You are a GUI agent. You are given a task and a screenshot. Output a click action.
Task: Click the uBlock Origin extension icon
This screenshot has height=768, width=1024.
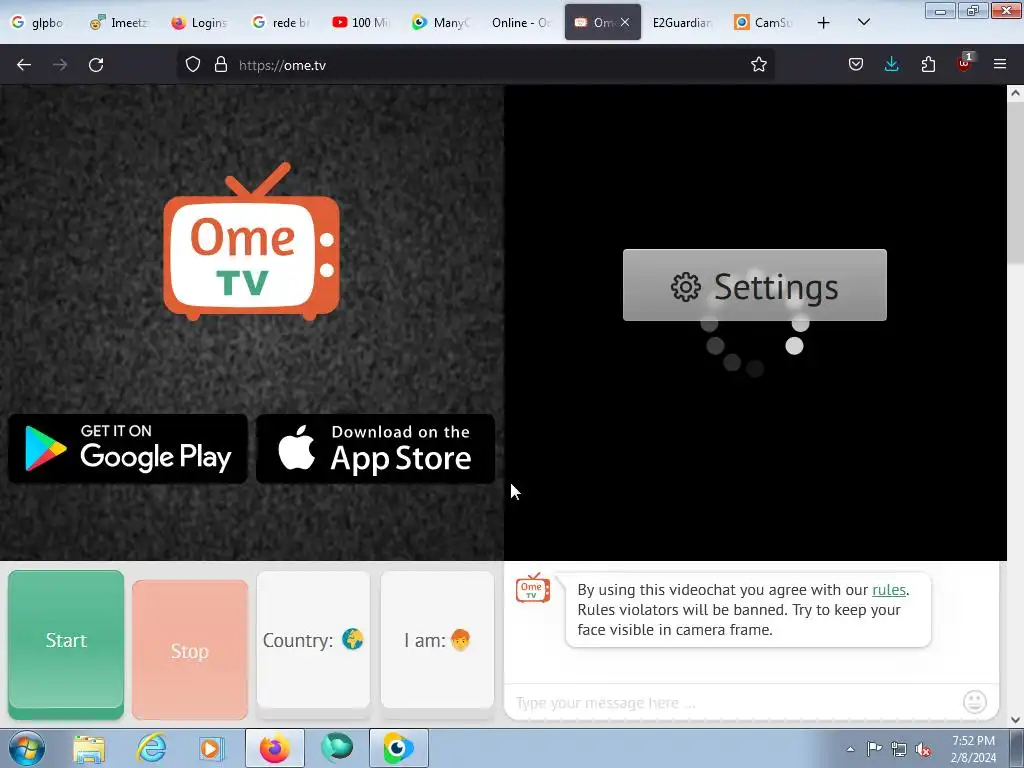coord(965,63)
